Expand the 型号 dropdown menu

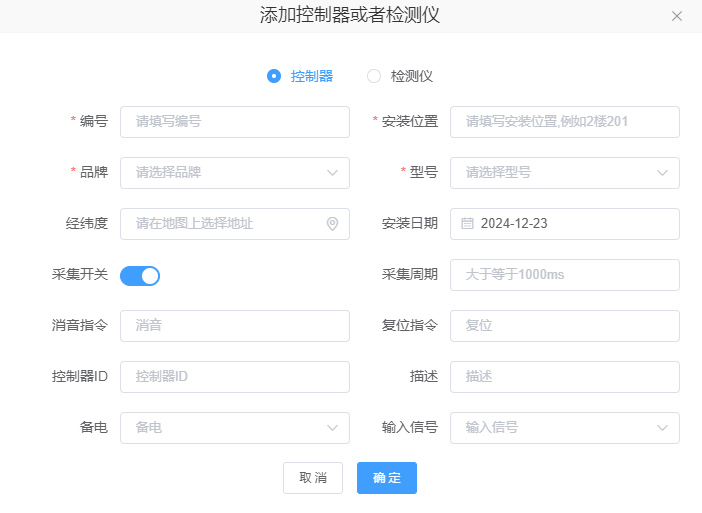(564, 173)
